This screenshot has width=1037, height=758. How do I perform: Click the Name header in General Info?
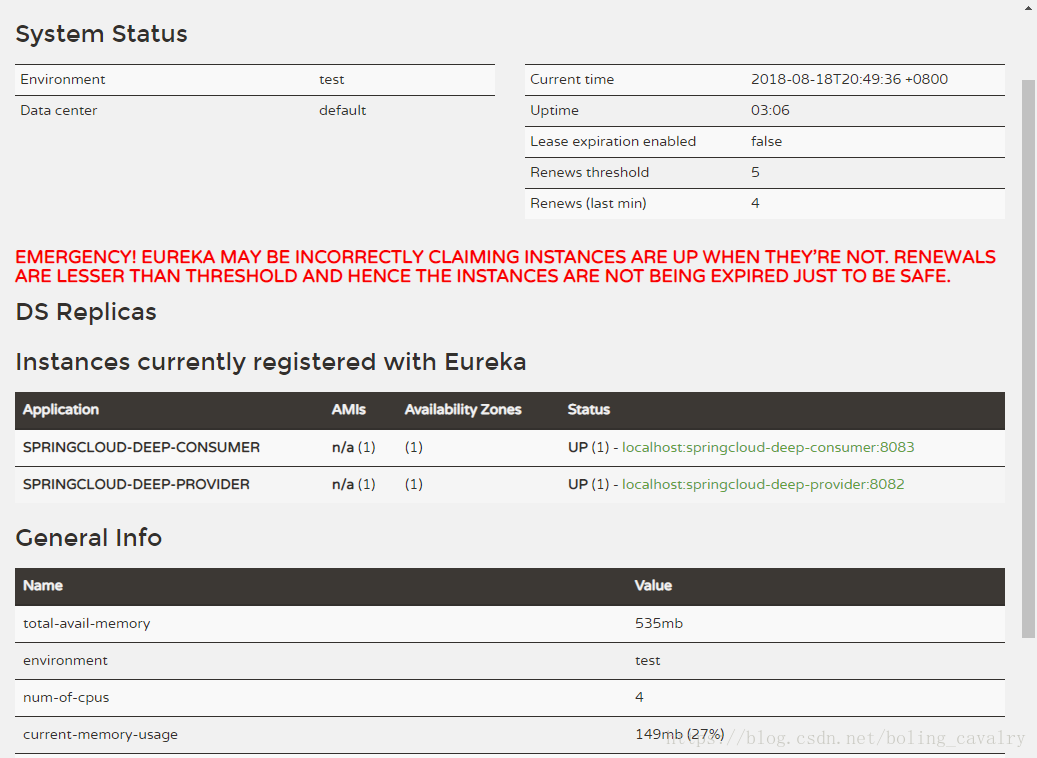[43, 585]
